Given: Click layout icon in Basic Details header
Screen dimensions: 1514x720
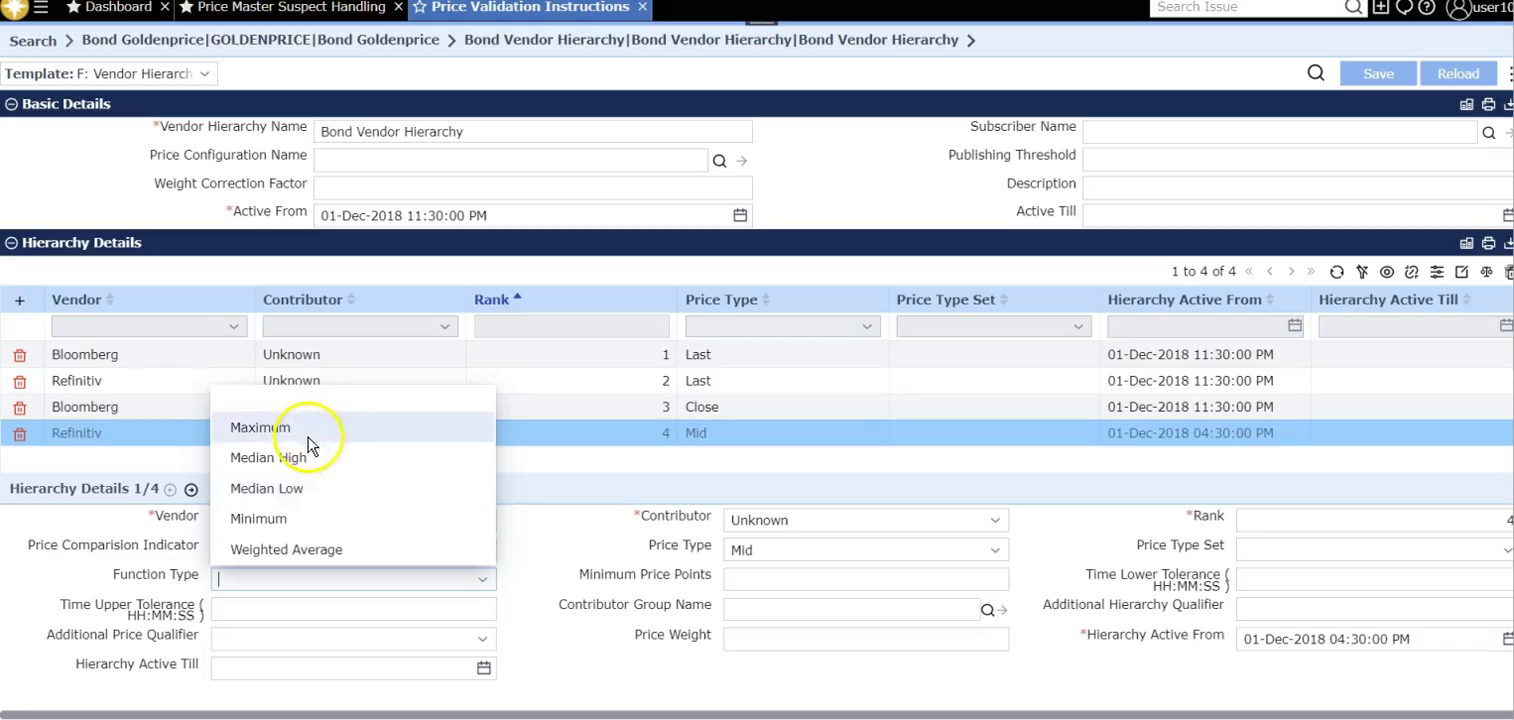Looking at the screenshot, I should 1467,104.
